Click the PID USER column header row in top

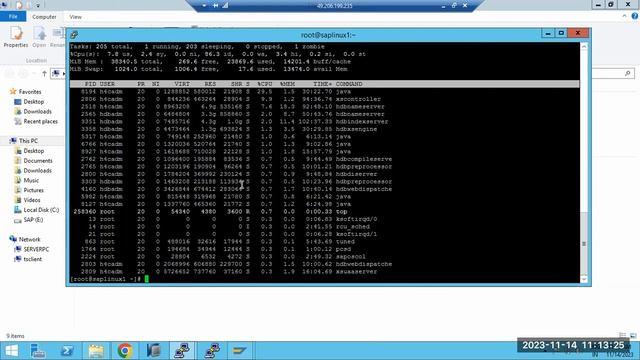(x=324, y=84)
